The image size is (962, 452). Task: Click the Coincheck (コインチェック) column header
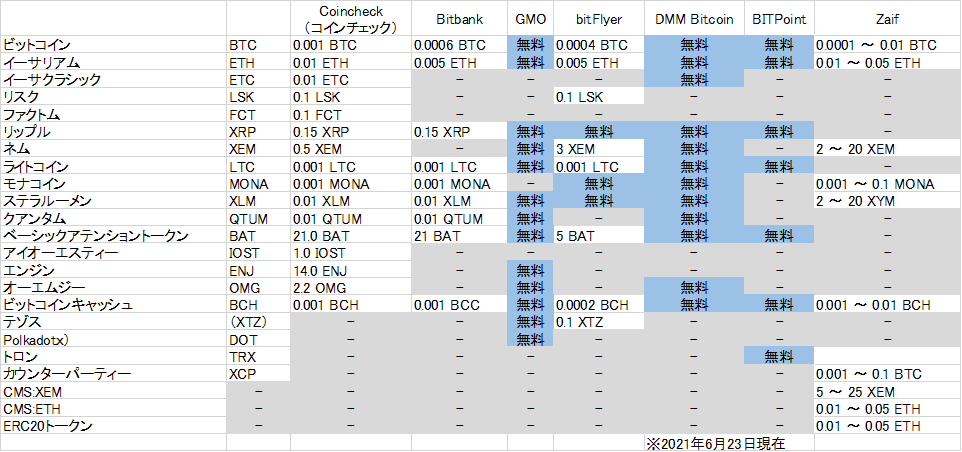click(351, 19)
